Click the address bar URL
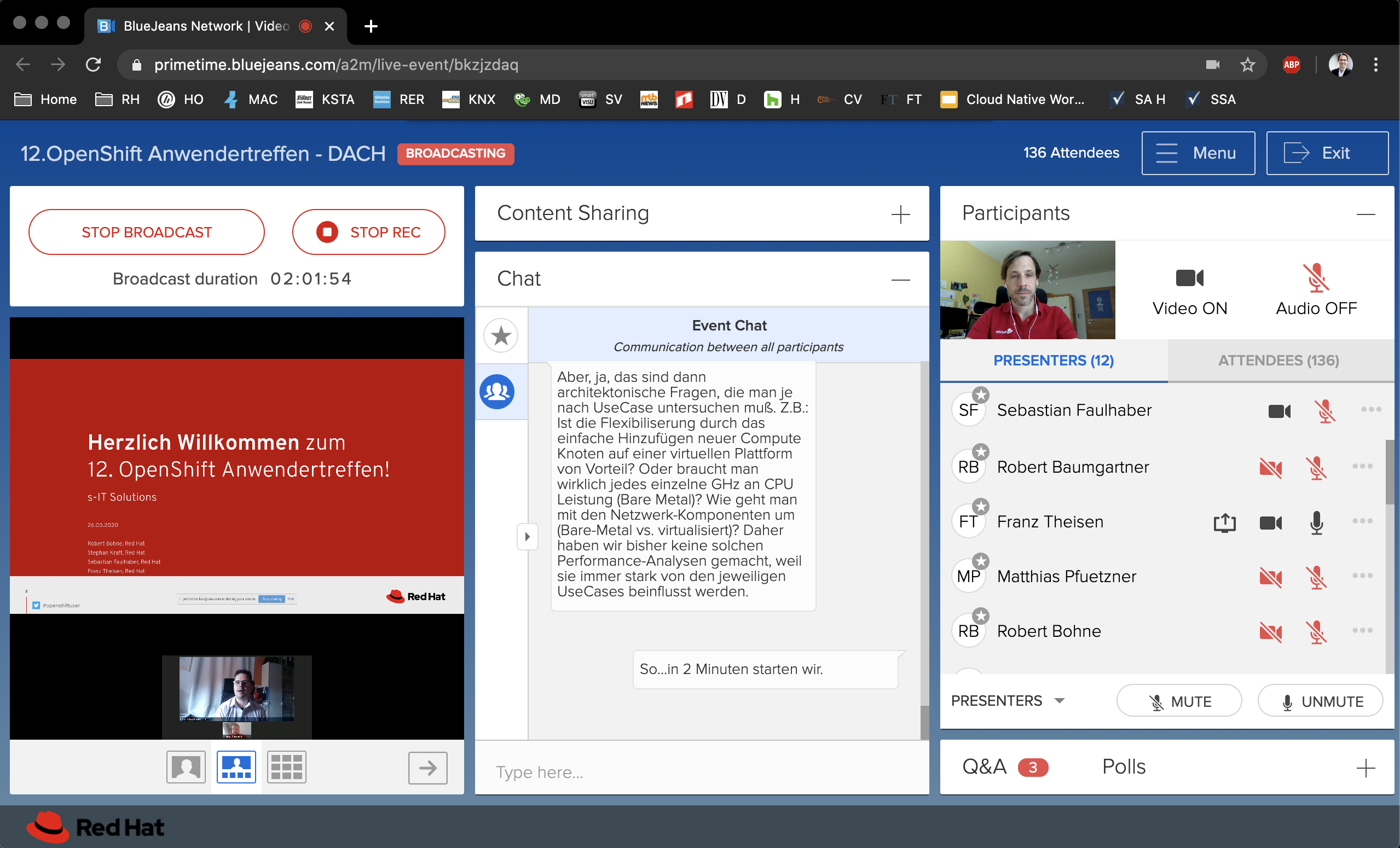Screen dimensions: 1400x848 pyautogui.click(x=336, y=64)
